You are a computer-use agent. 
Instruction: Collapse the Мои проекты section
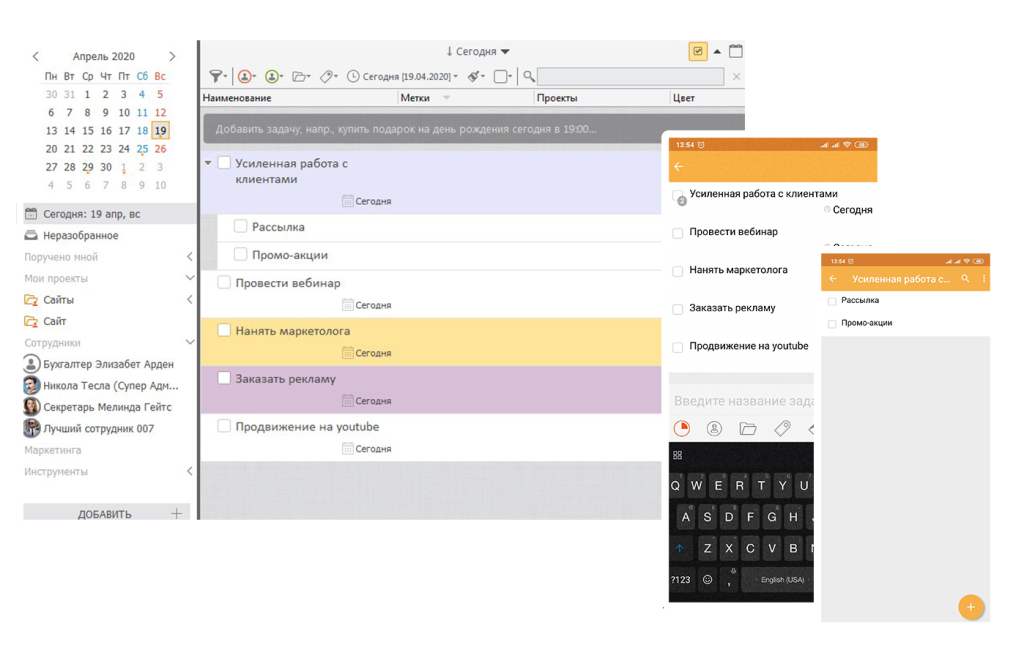click(x=189, y=278)
